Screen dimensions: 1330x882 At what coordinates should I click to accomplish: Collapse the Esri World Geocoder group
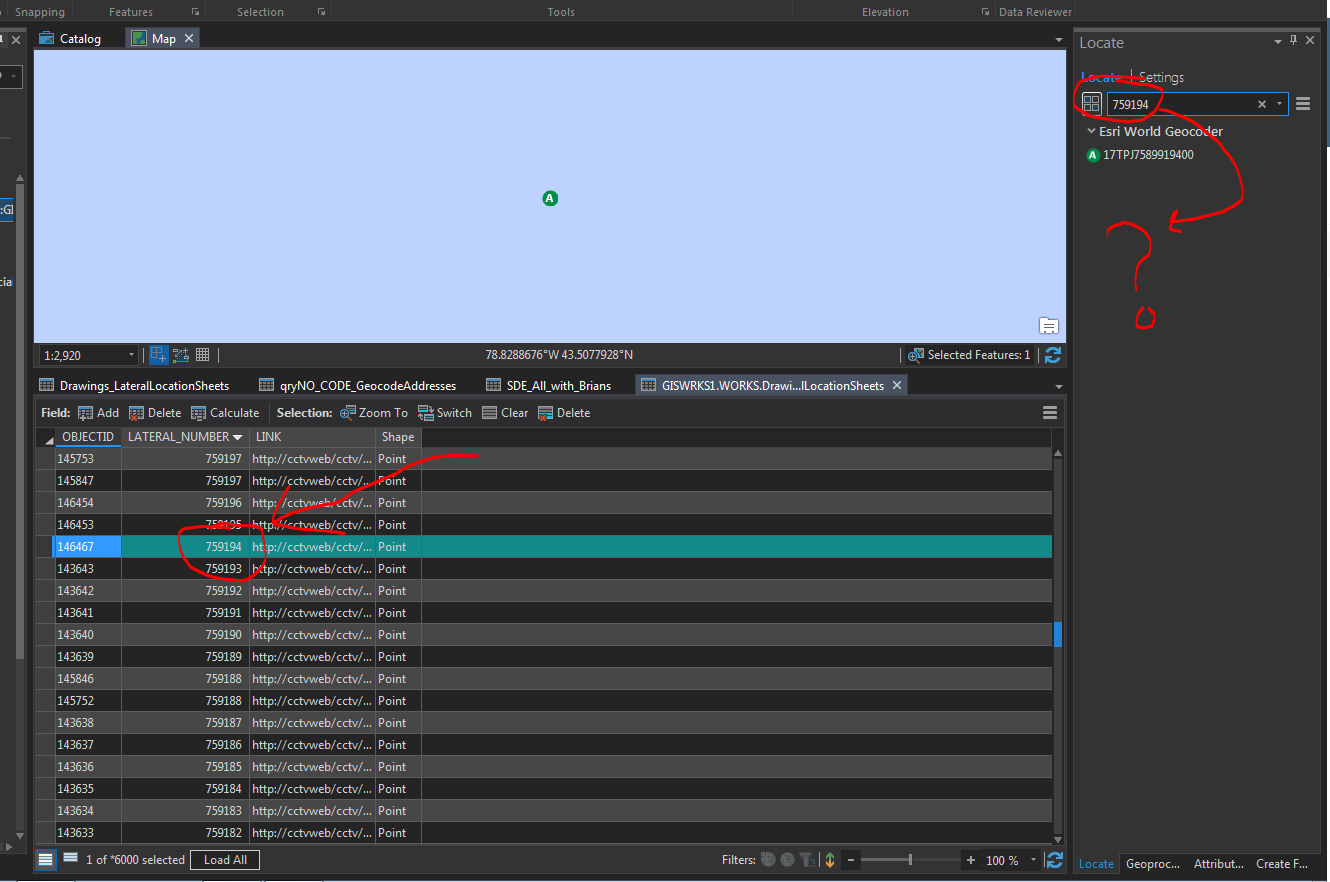[x=1091, y=131]
